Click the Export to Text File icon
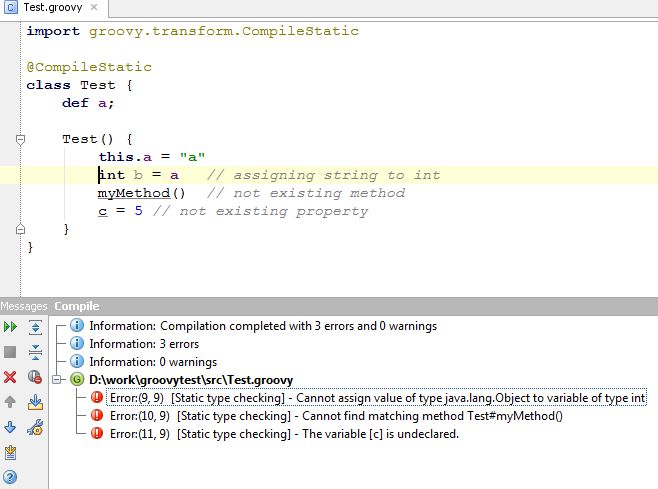 (10, 452)
